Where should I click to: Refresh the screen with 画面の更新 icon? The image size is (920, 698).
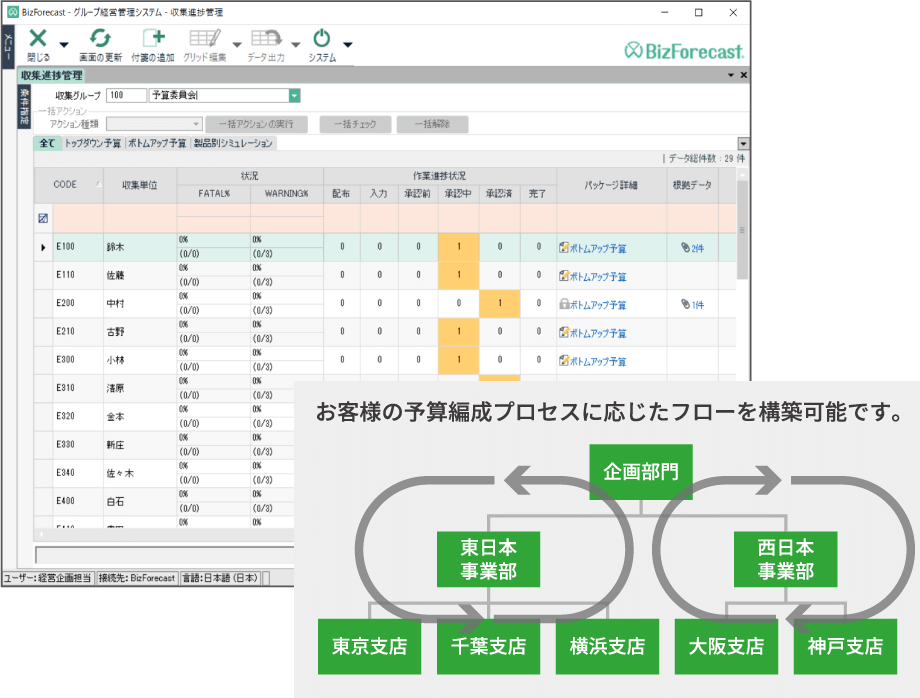100,38
